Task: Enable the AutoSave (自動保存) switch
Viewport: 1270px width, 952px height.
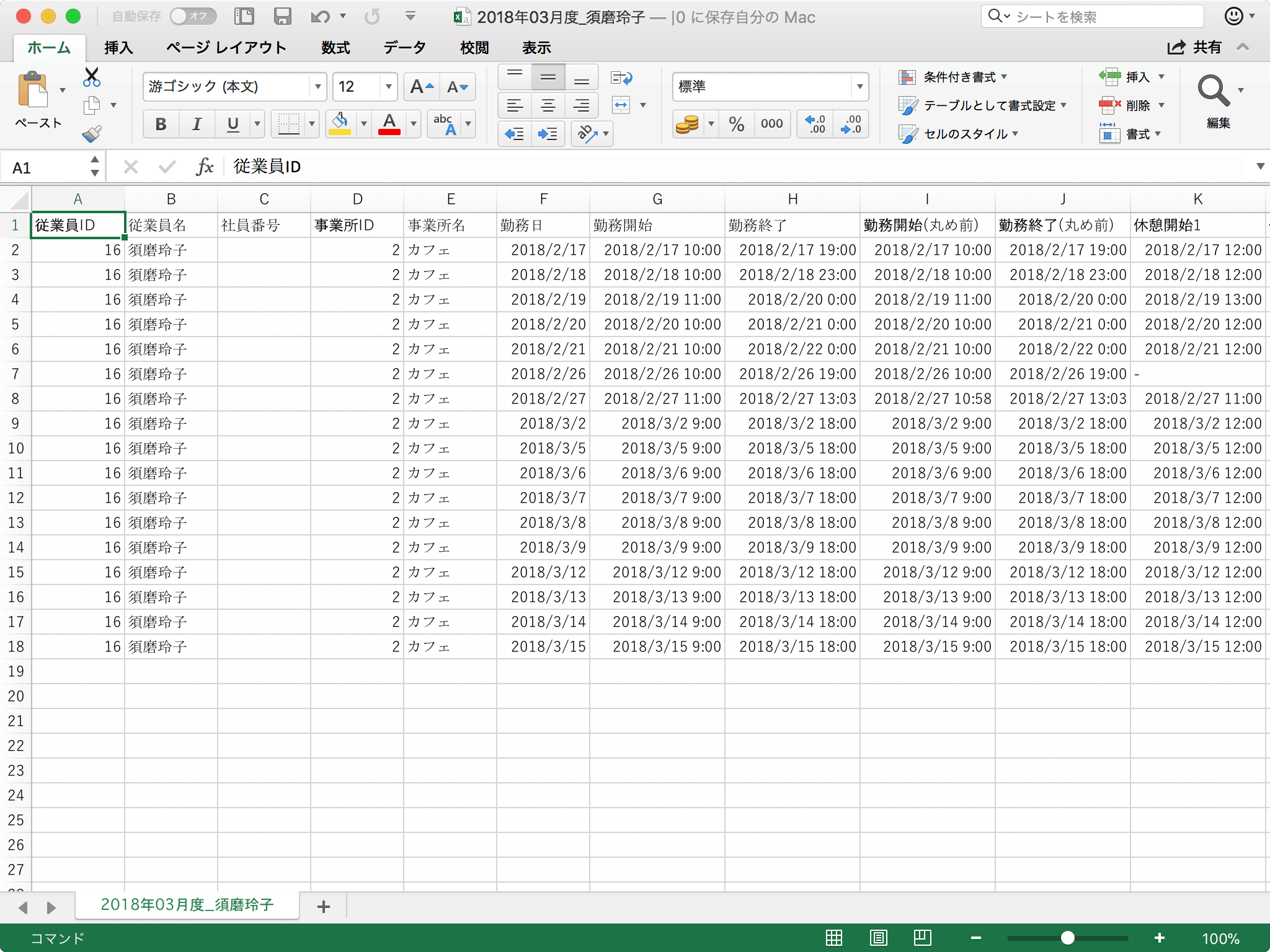Action: tap(193, 17)
